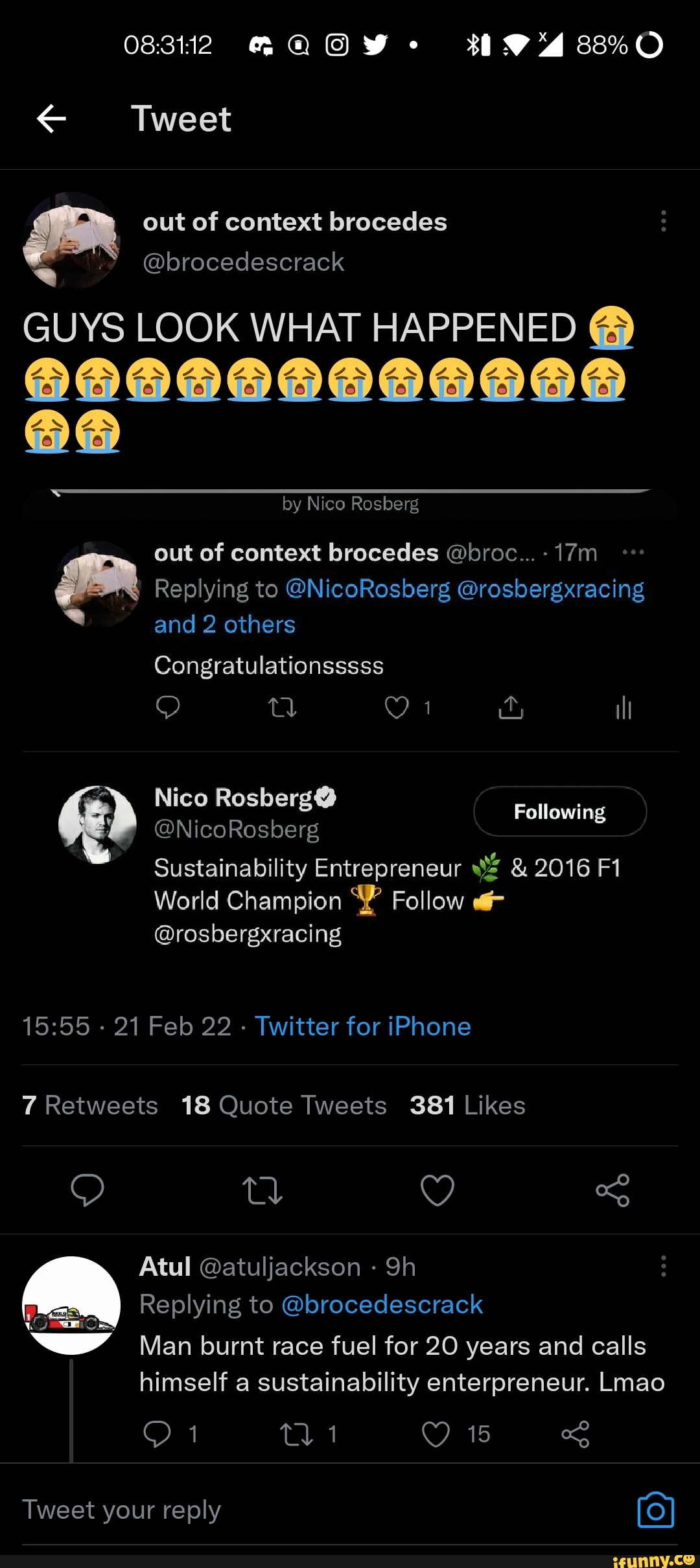Toggle the Following button for Nico Rosberg

click(560, 811)
